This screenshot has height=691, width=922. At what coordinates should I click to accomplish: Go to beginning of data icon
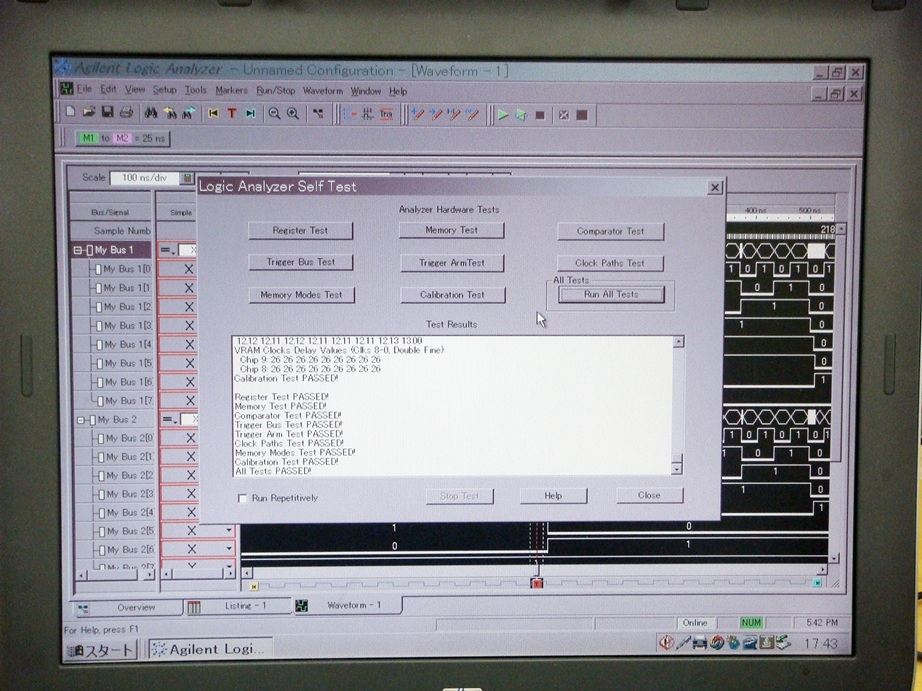click(213, 114)
